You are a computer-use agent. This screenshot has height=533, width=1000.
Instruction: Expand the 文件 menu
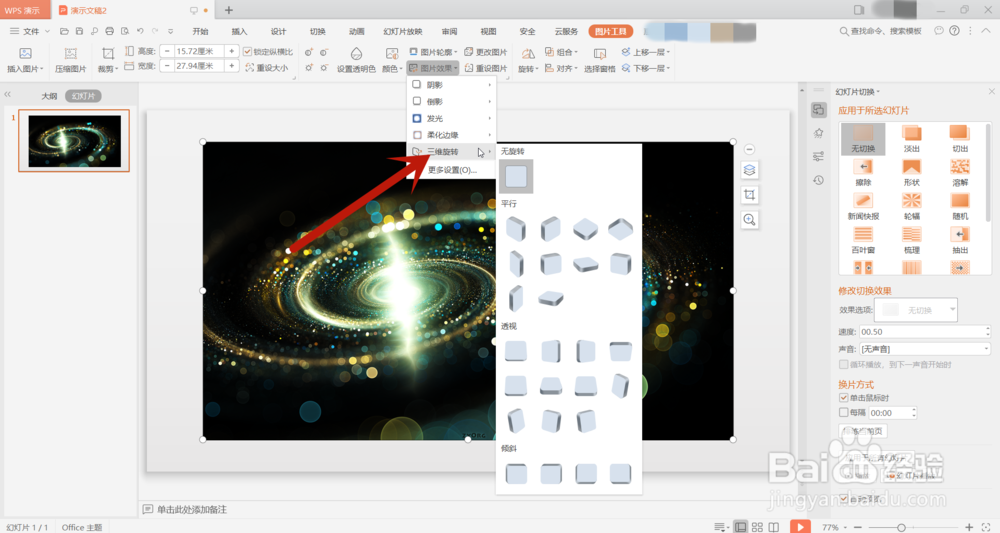pyautogui.click(x=30, y=31)
